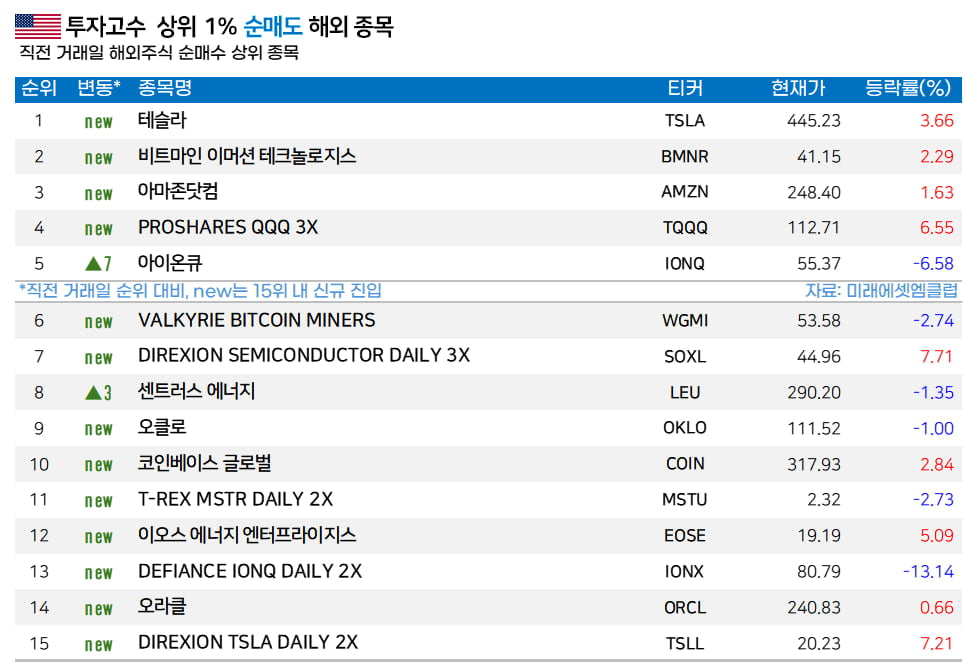The image size is (964, 663).
Task: Click the new badge beside 코인베이스 글로벌
Action: tap(98, 465)
